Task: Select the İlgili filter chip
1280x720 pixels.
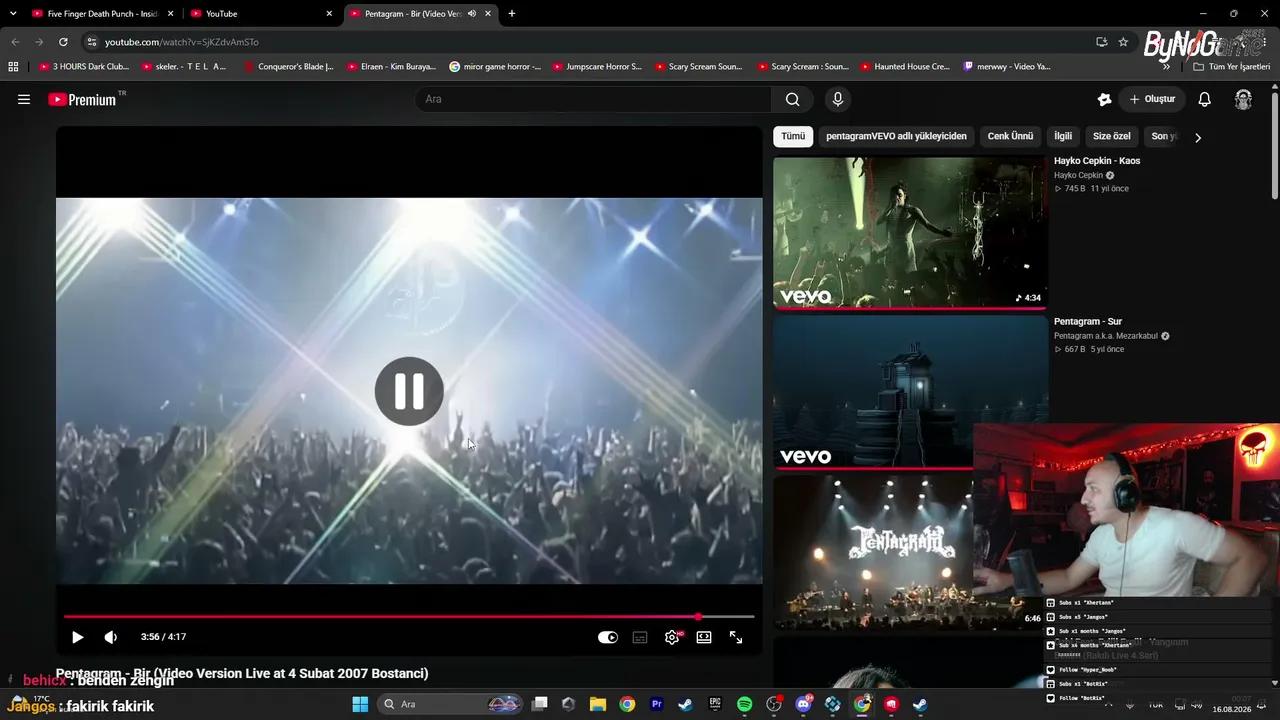Action: point(1063,136)
